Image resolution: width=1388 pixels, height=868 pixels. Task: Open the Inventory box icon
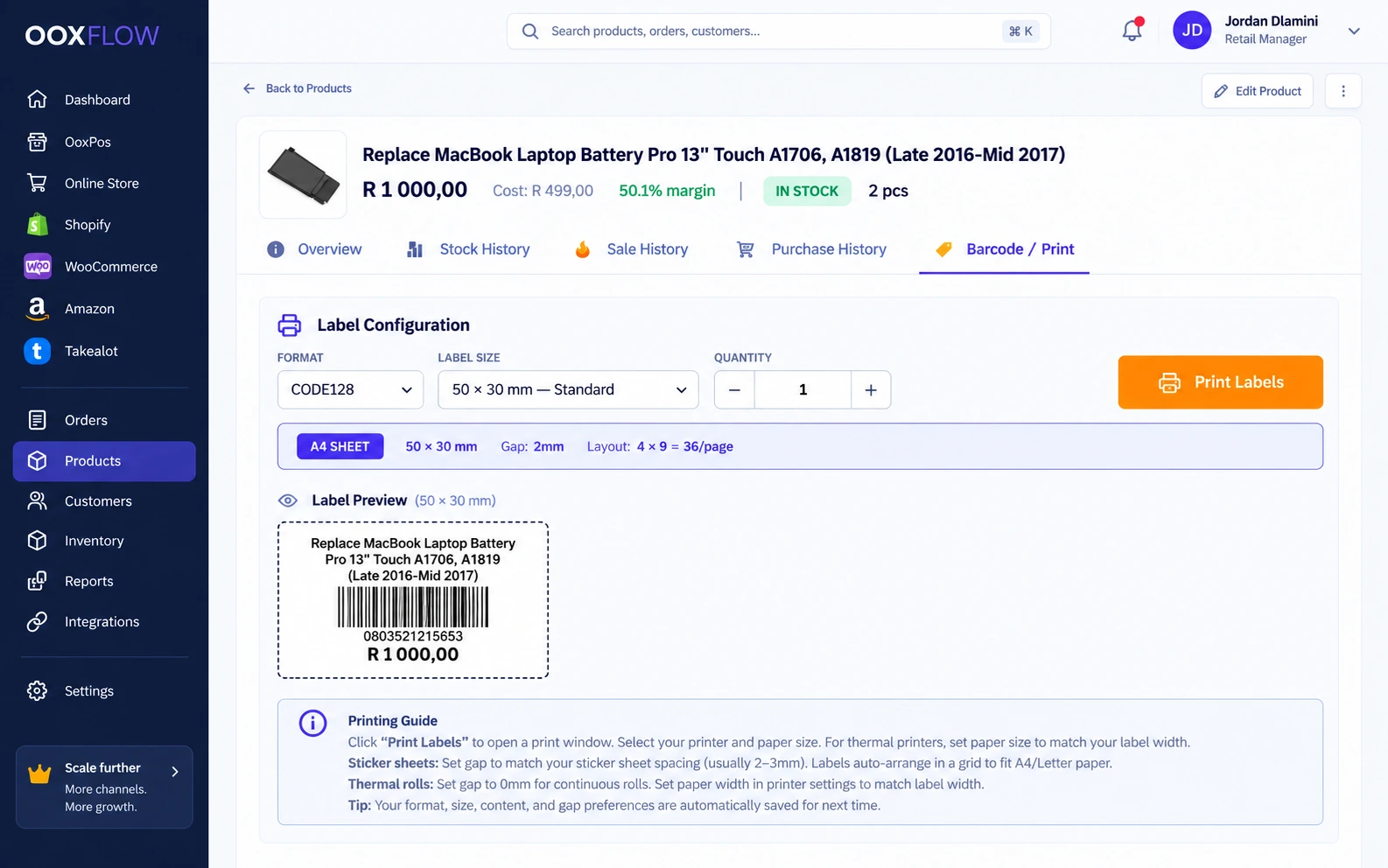click(37, 541)
